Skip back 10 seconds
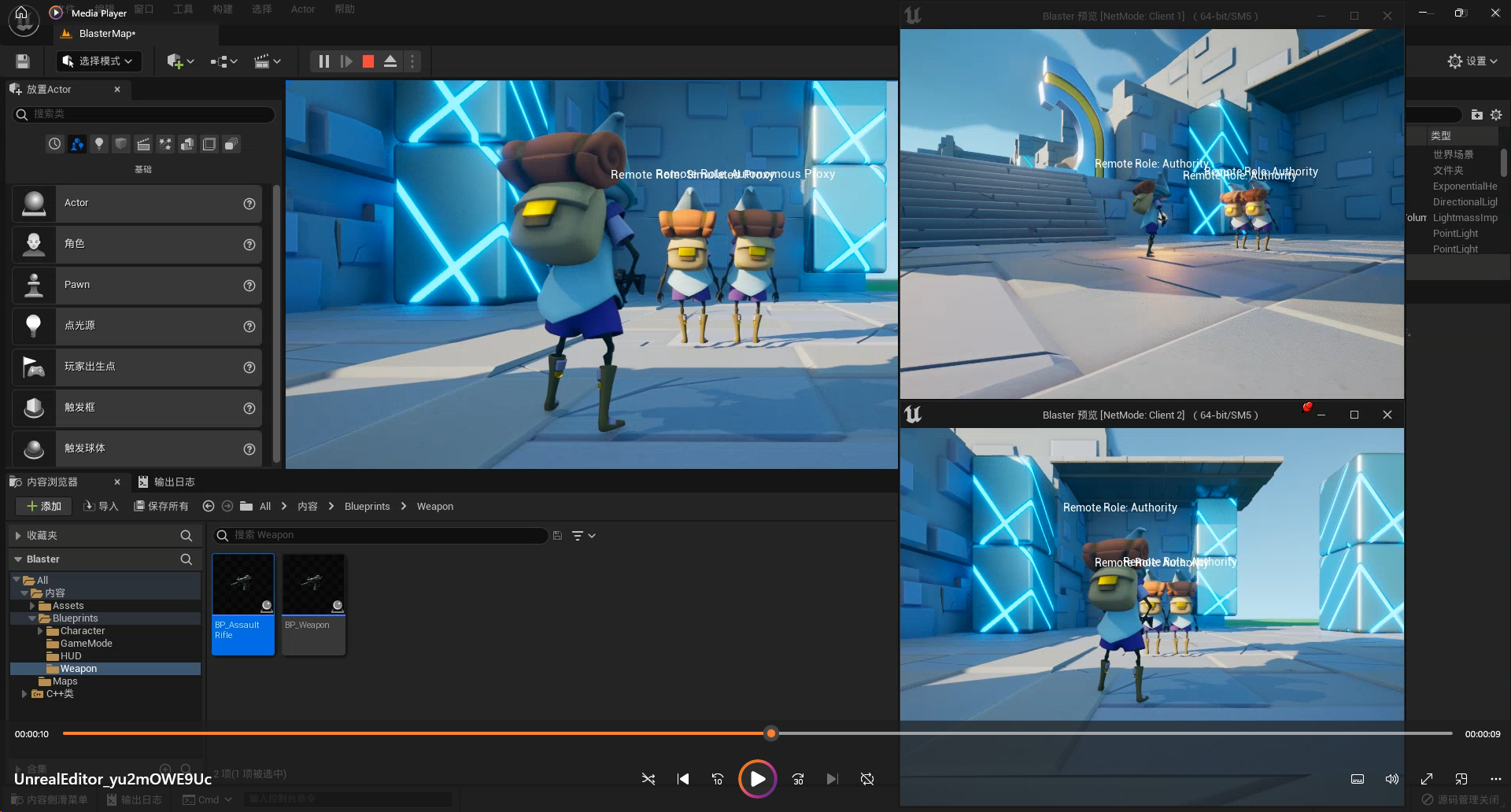Viewport: 1511px width, 812px height. [718, 779]
